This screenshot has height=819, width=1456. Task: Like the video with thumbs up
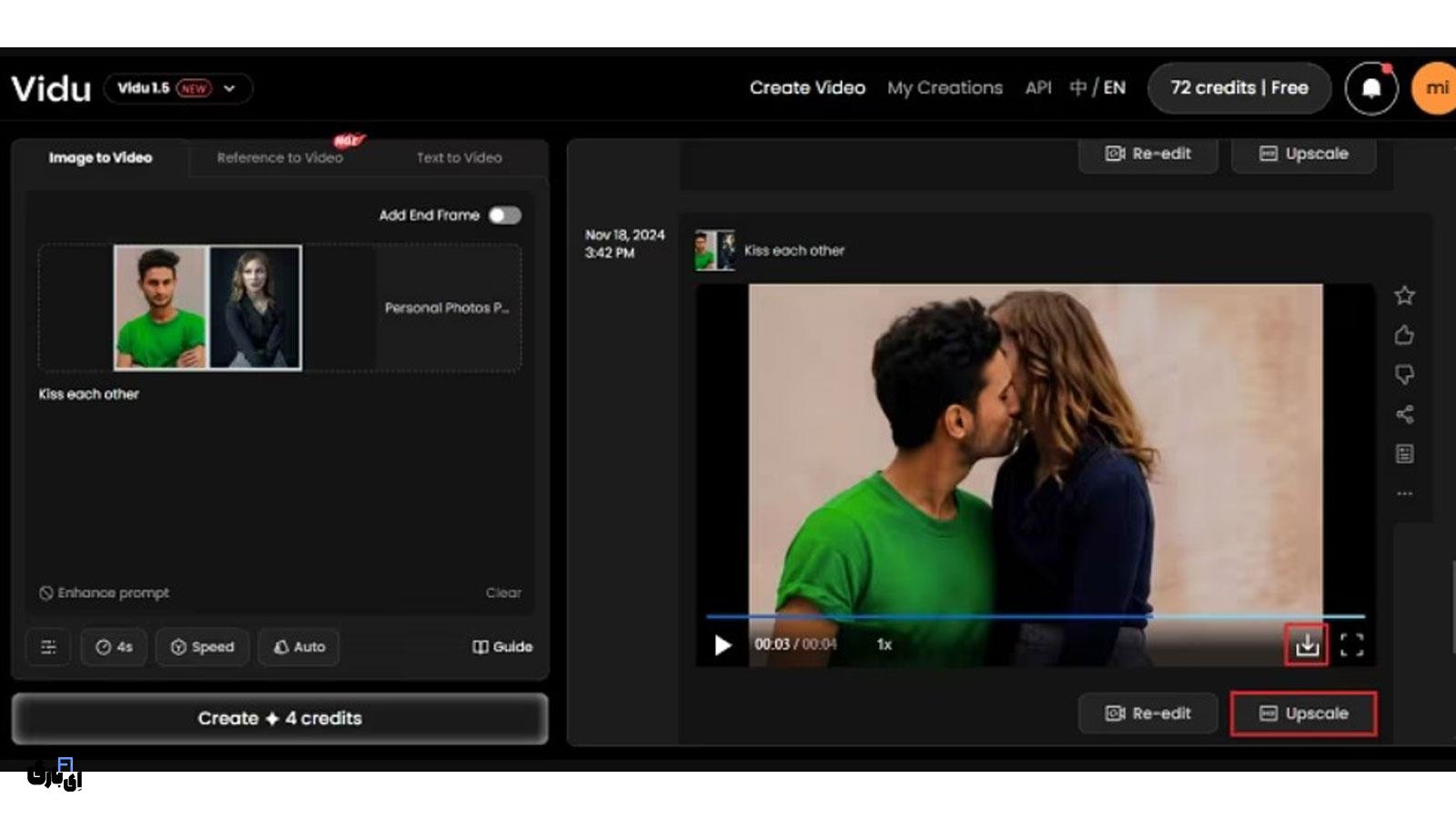click(1404, 336)
